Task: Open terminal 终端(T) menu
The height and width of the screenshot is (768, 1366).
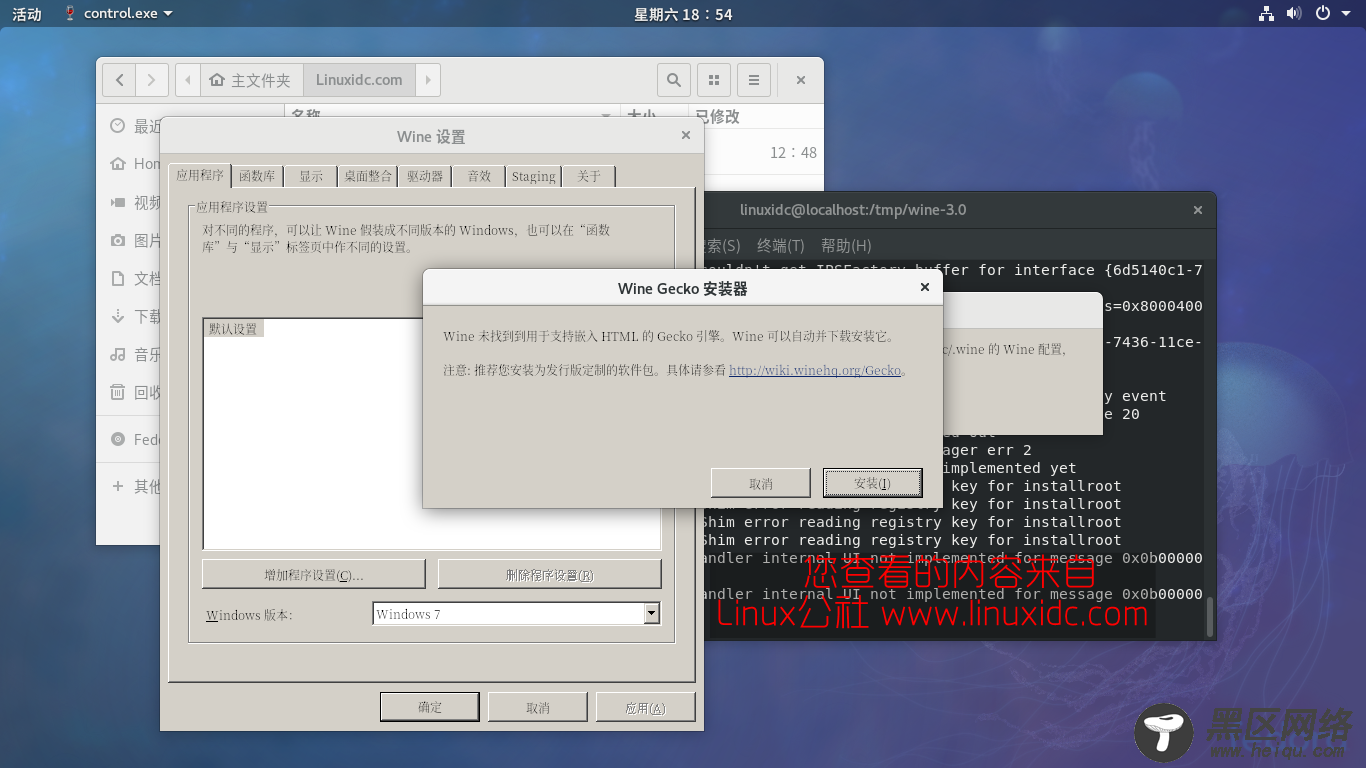Action: pyautogui.click(x=780, y=245)
